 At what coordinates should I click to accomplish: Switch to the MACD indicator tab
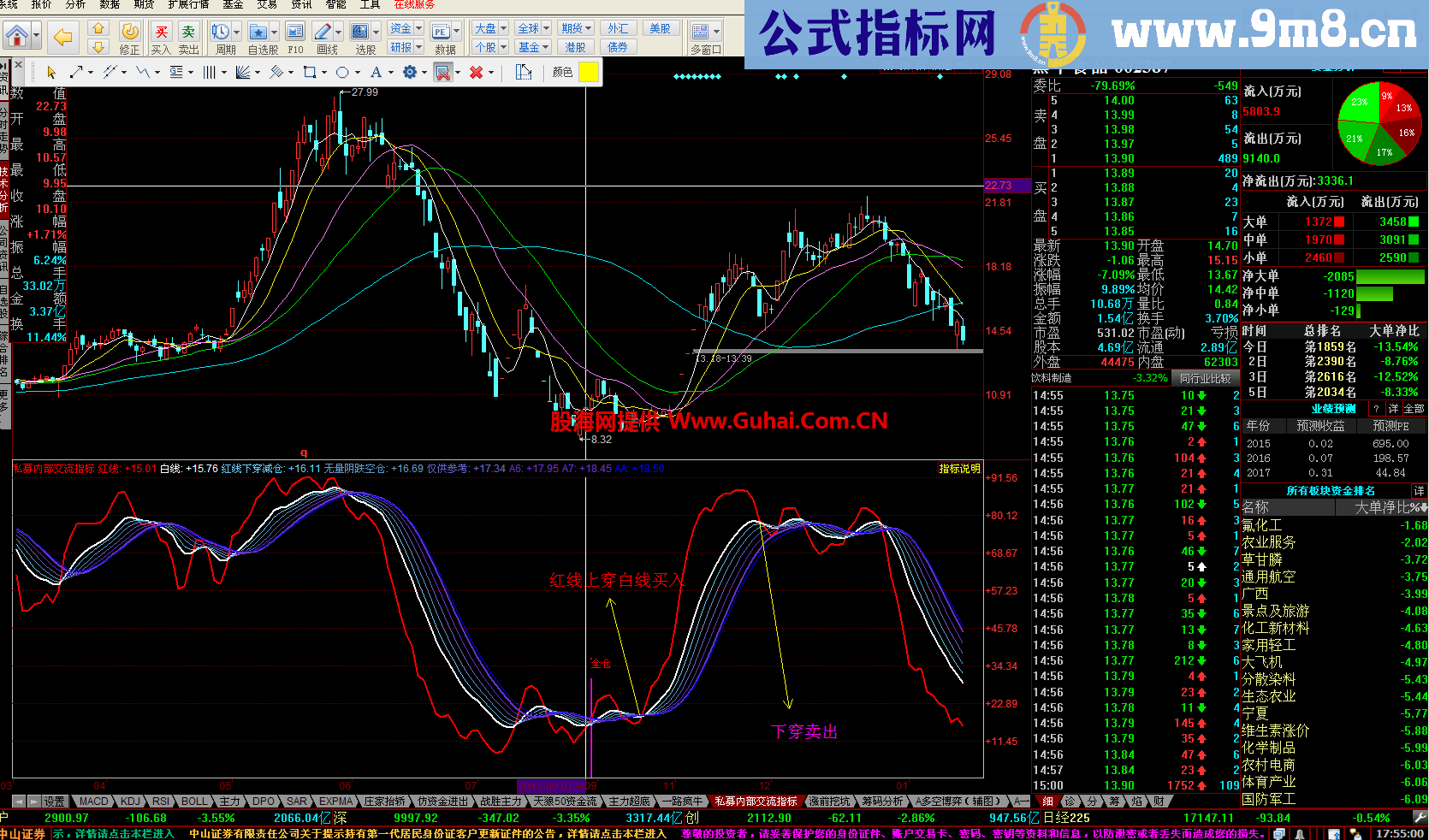94,802
